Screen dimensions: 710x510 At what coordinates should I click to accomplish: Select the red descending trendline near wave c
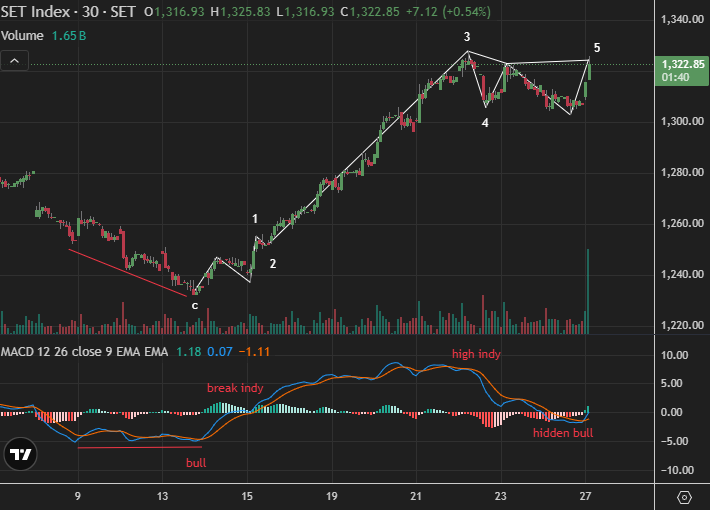(x=128, y=273)
